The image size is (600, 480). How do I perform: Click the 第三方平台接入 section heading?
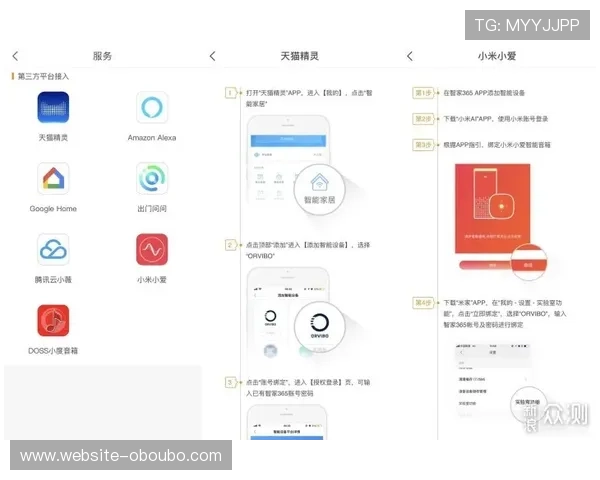click(x=43, y=77)
